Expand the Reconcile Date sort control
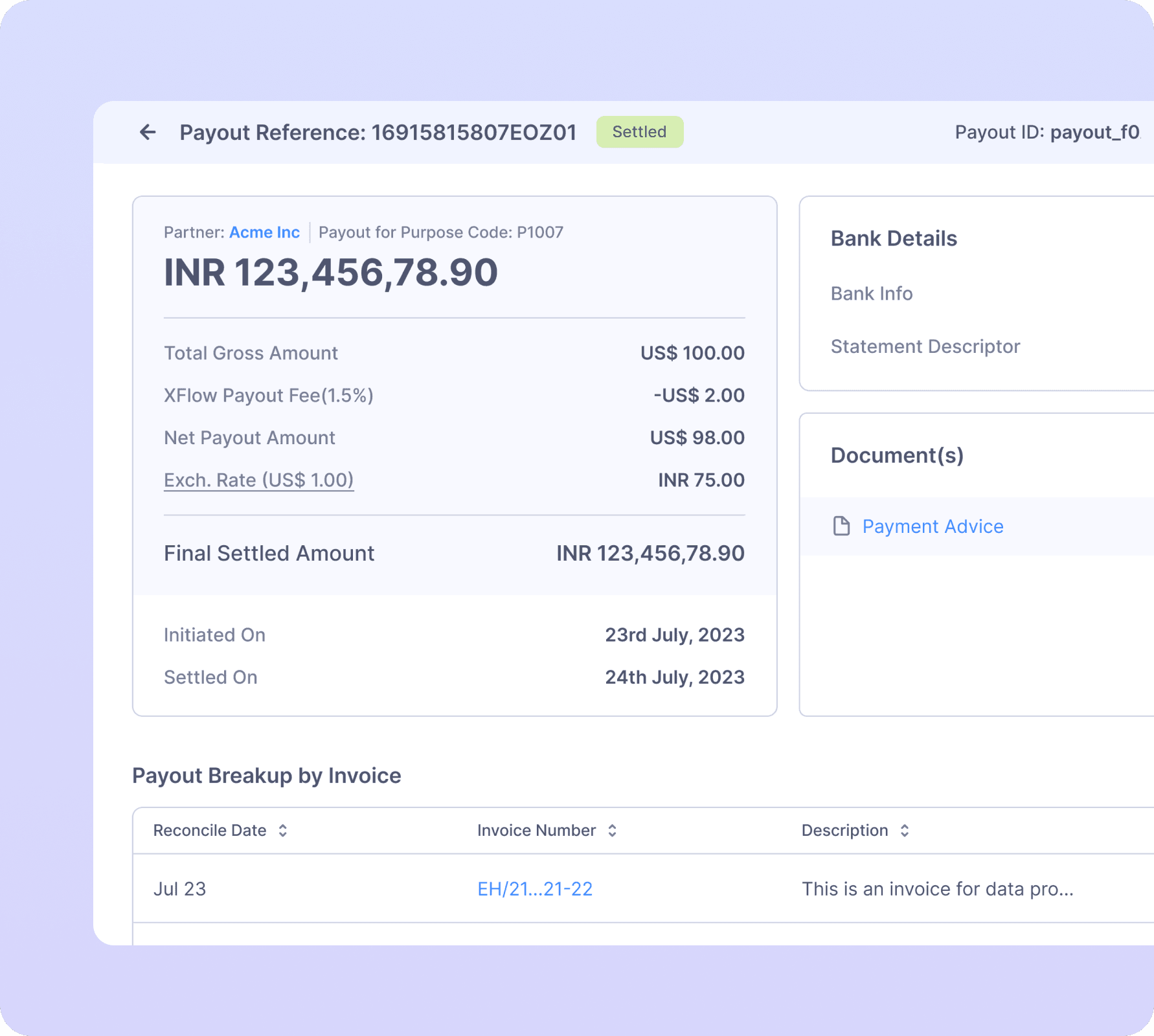 (x=283, y=830)
